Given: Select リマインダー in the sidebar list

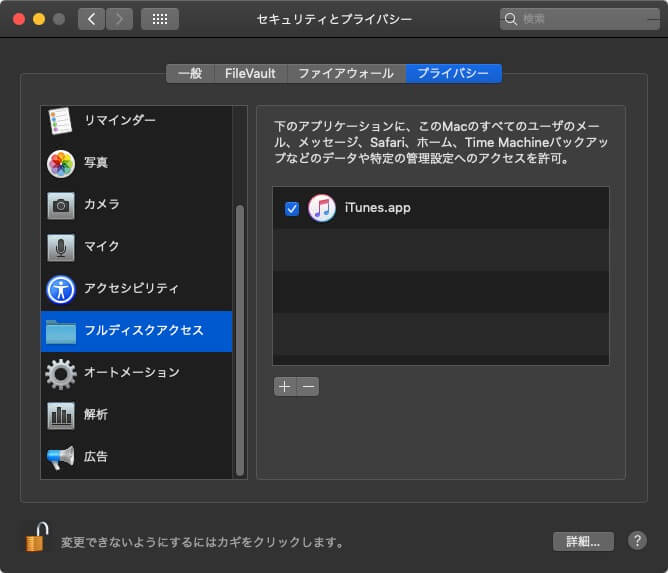Looking at the screenshot, I should [x=136, y=121].
